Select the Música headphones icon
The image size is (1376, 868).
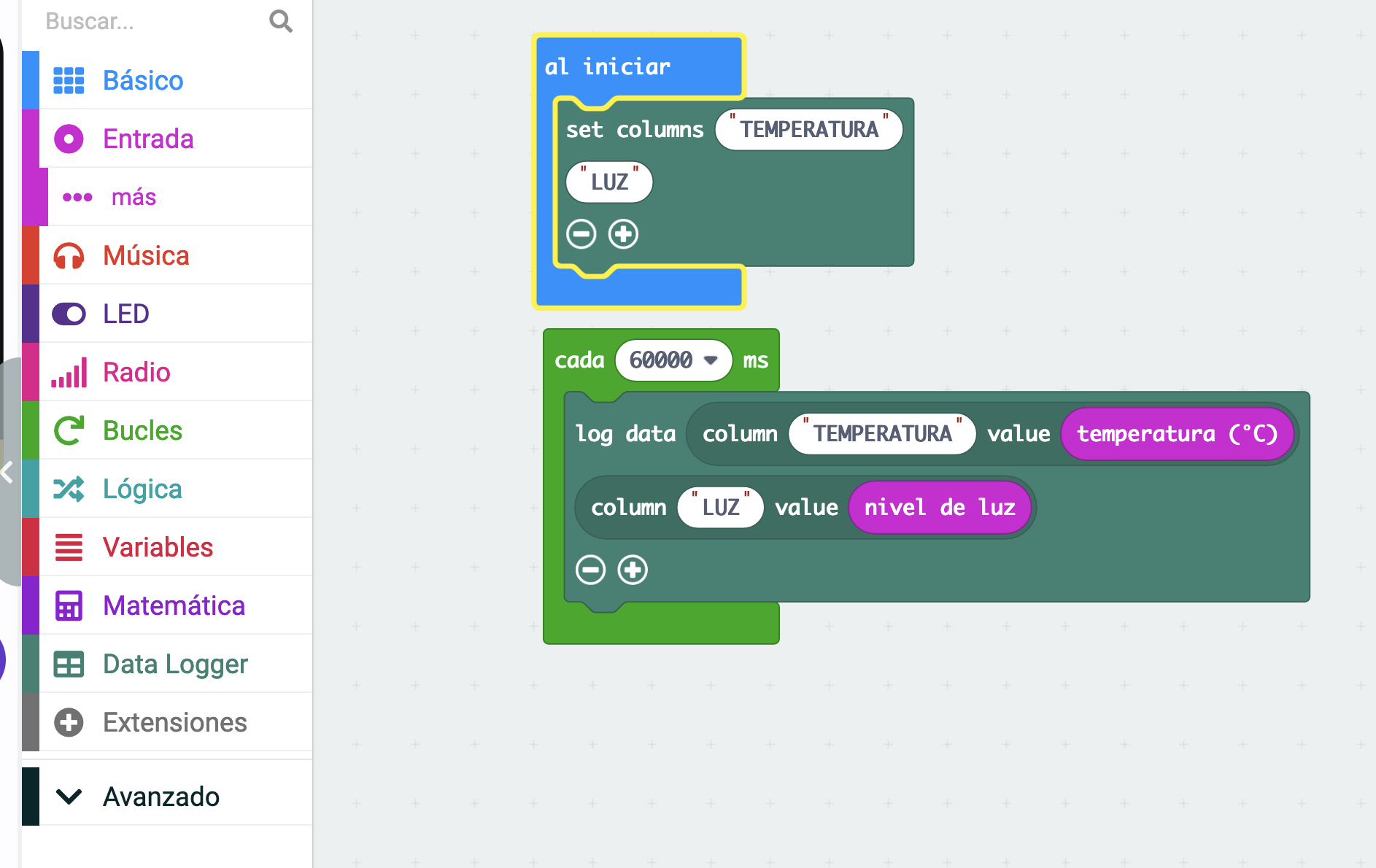point(69,255)
